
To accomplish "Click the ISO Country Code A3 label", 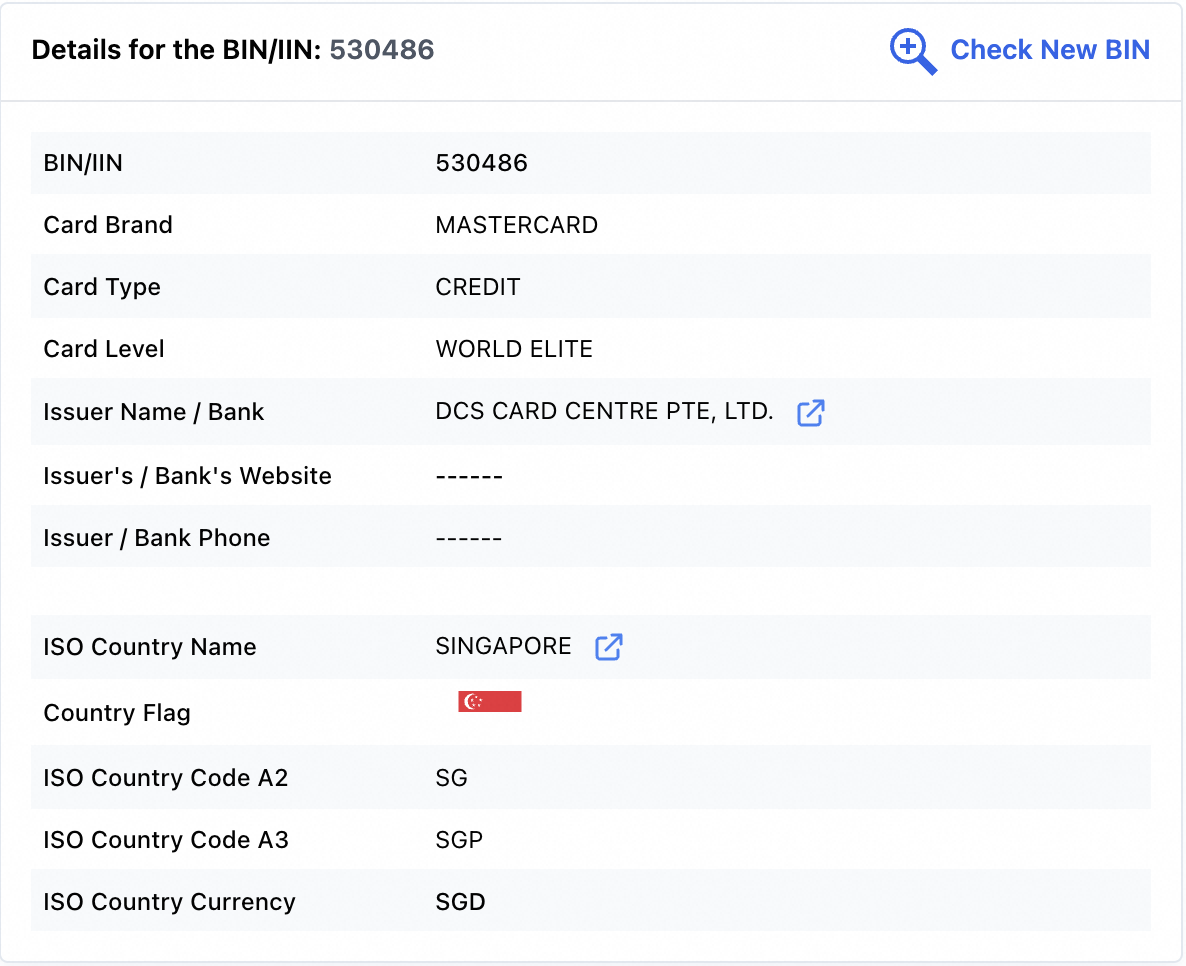I will (166, 840).
